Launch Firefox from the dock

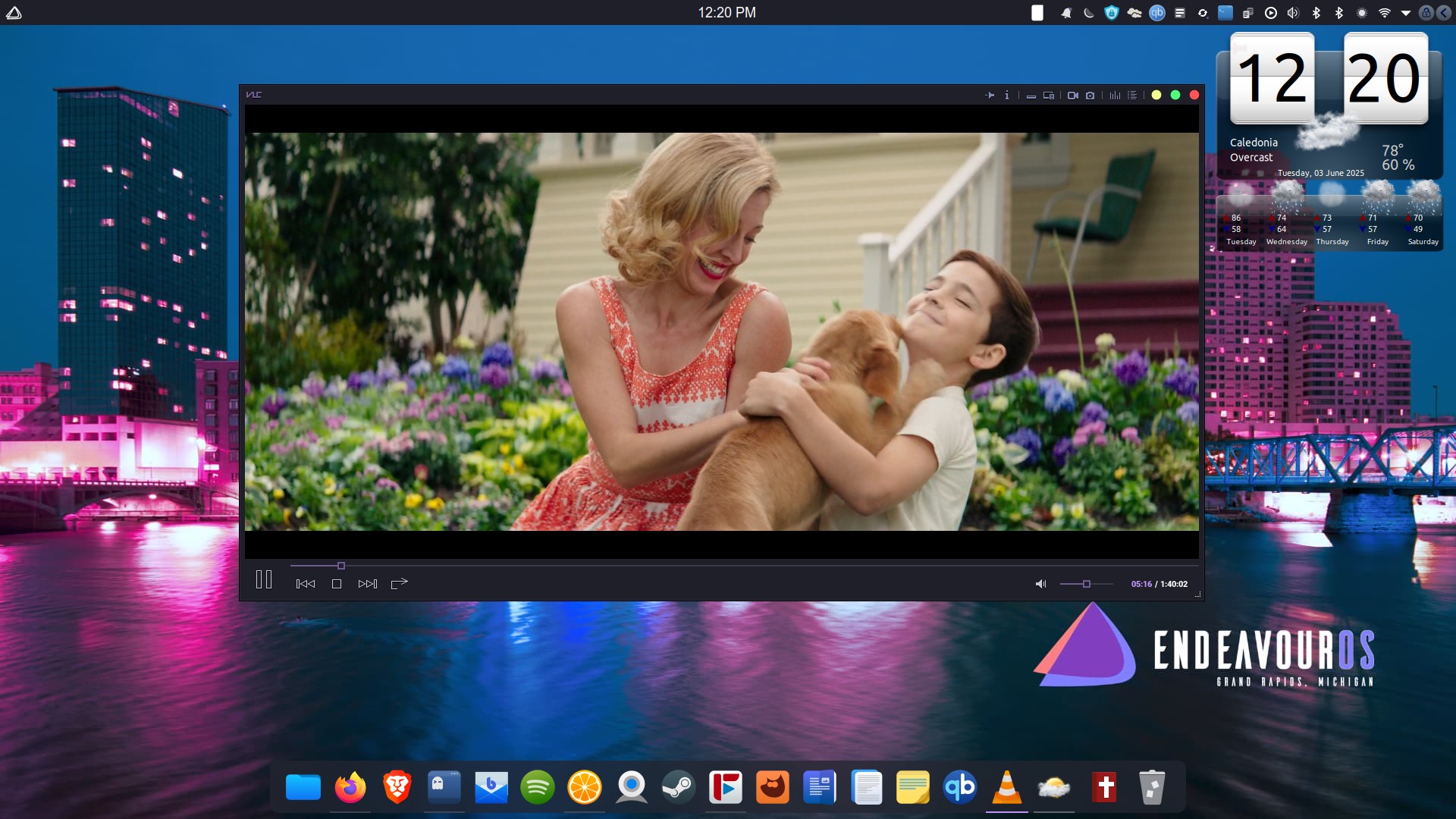[350, 787]
